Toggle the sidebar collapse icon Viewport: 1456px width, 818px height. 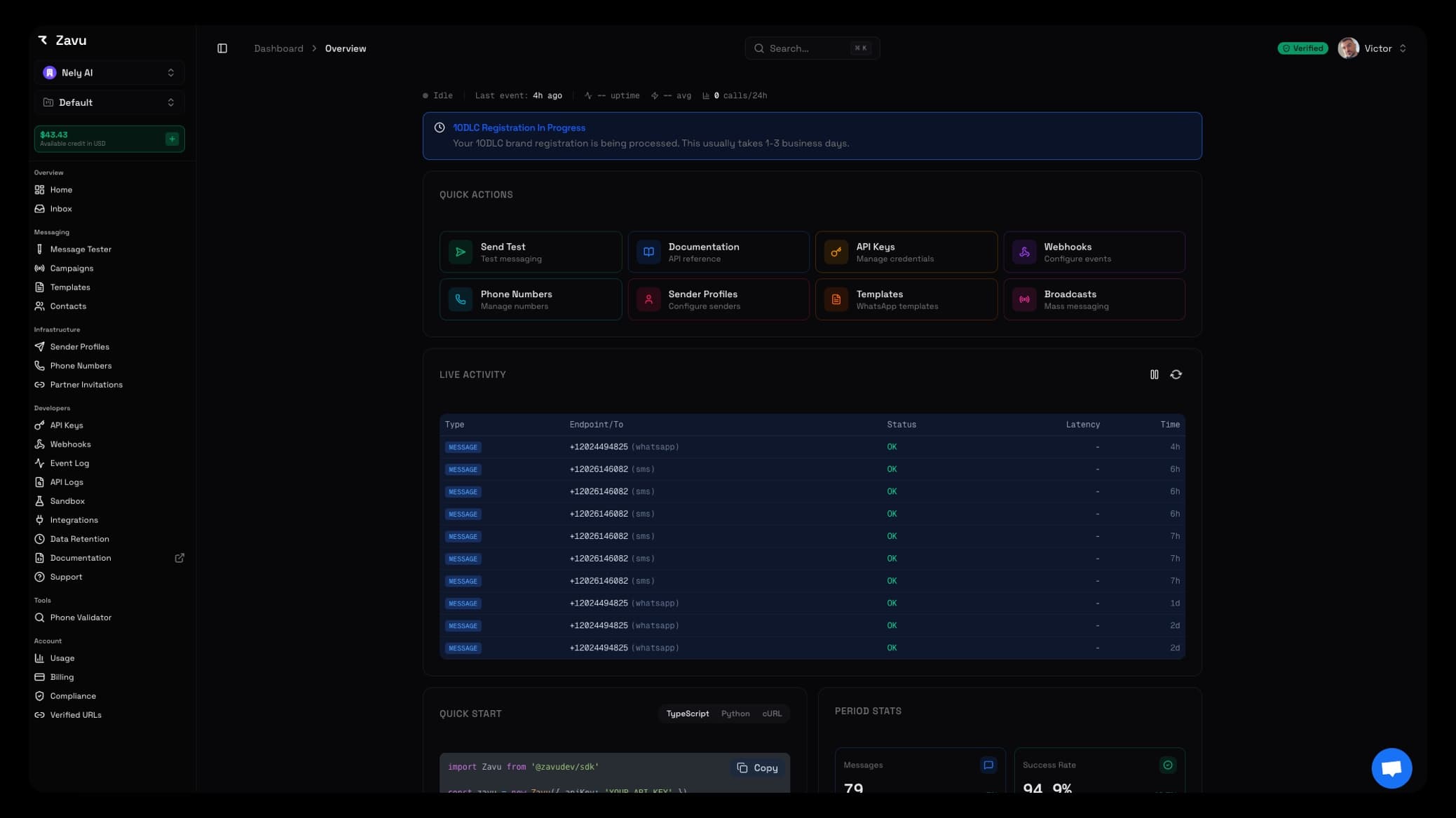coord(222,48)
